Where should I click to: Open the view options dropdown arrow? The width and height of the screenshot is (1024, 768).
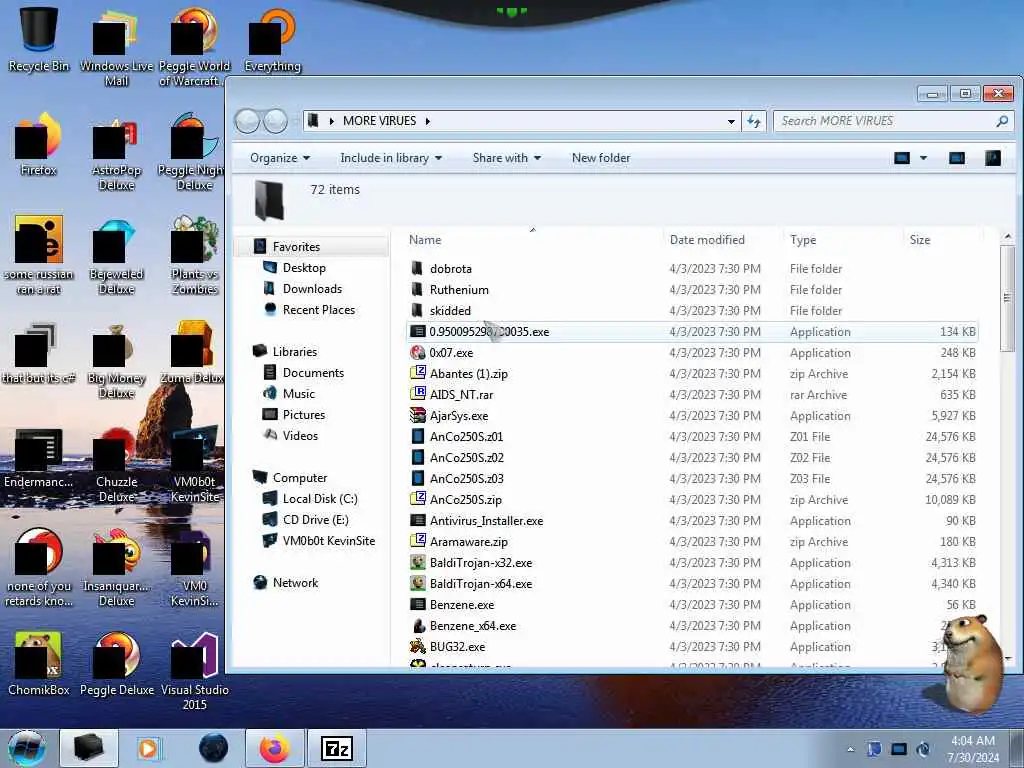923,158
